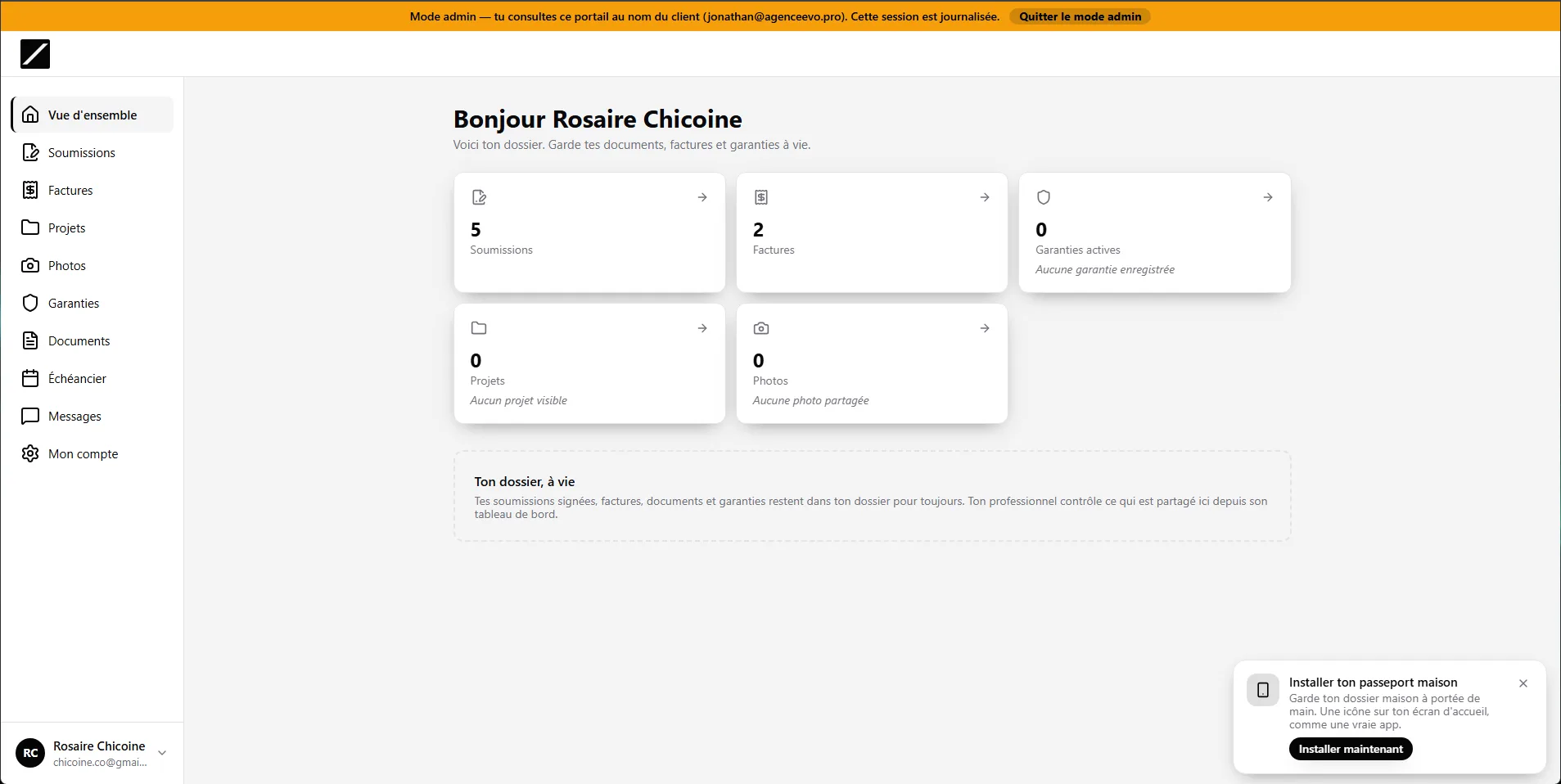Click Installer maintenant button
The width and height of the screenshot is (1561, 784).
pyautogui.click(x=1351, y=749)
